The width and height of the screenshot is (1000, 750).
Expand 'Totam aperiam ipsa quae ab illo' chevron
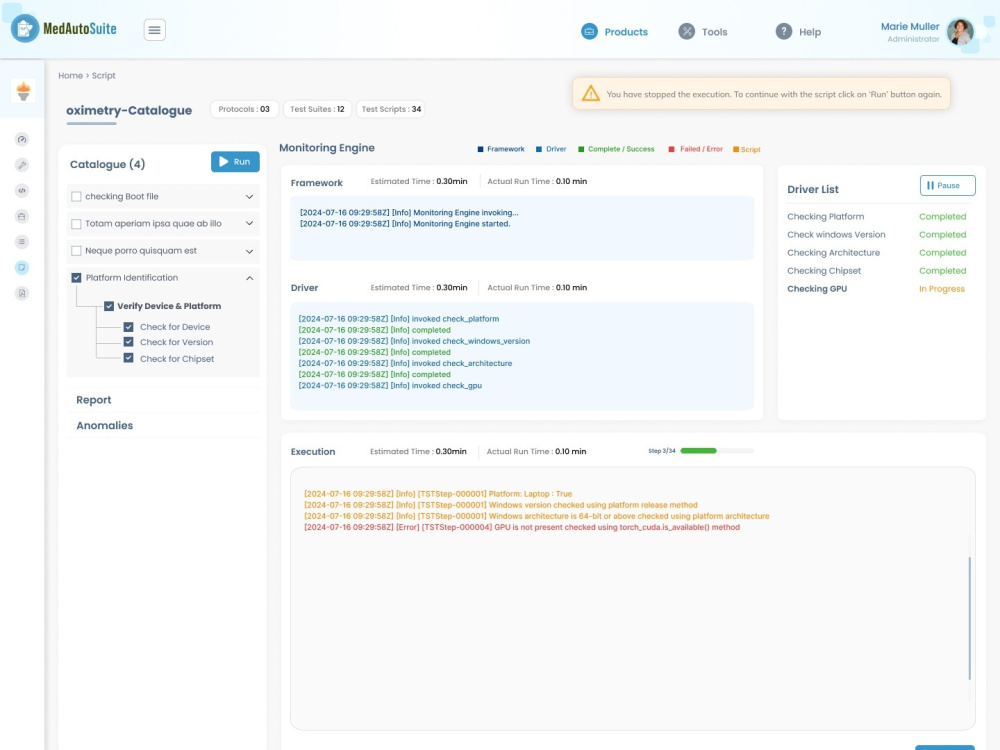coord(249,224)
